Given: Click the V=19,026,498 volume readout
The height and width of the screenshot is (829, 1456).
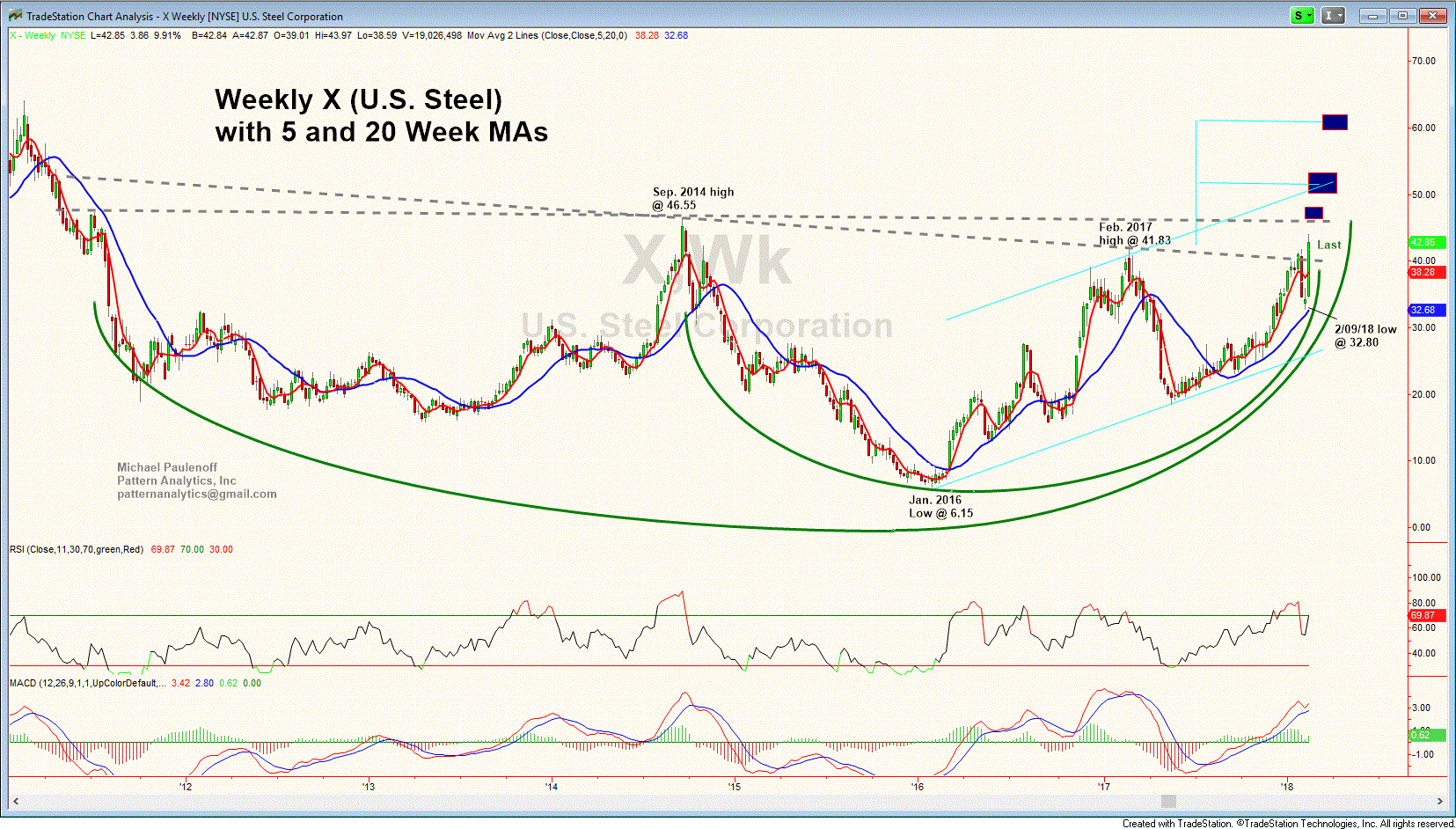Looking at the screenshot, I should pyautogui.click(x=431, y=35).
